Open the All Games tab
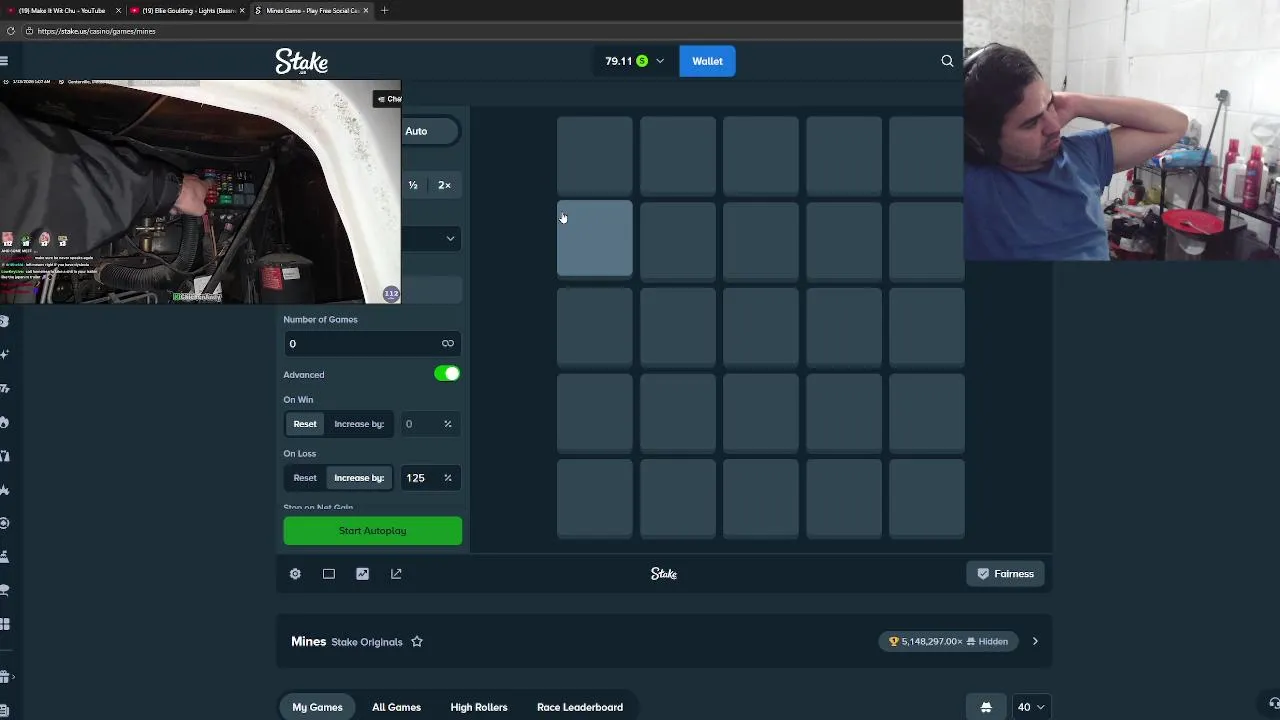1280x720 pixels. (396, 707)
